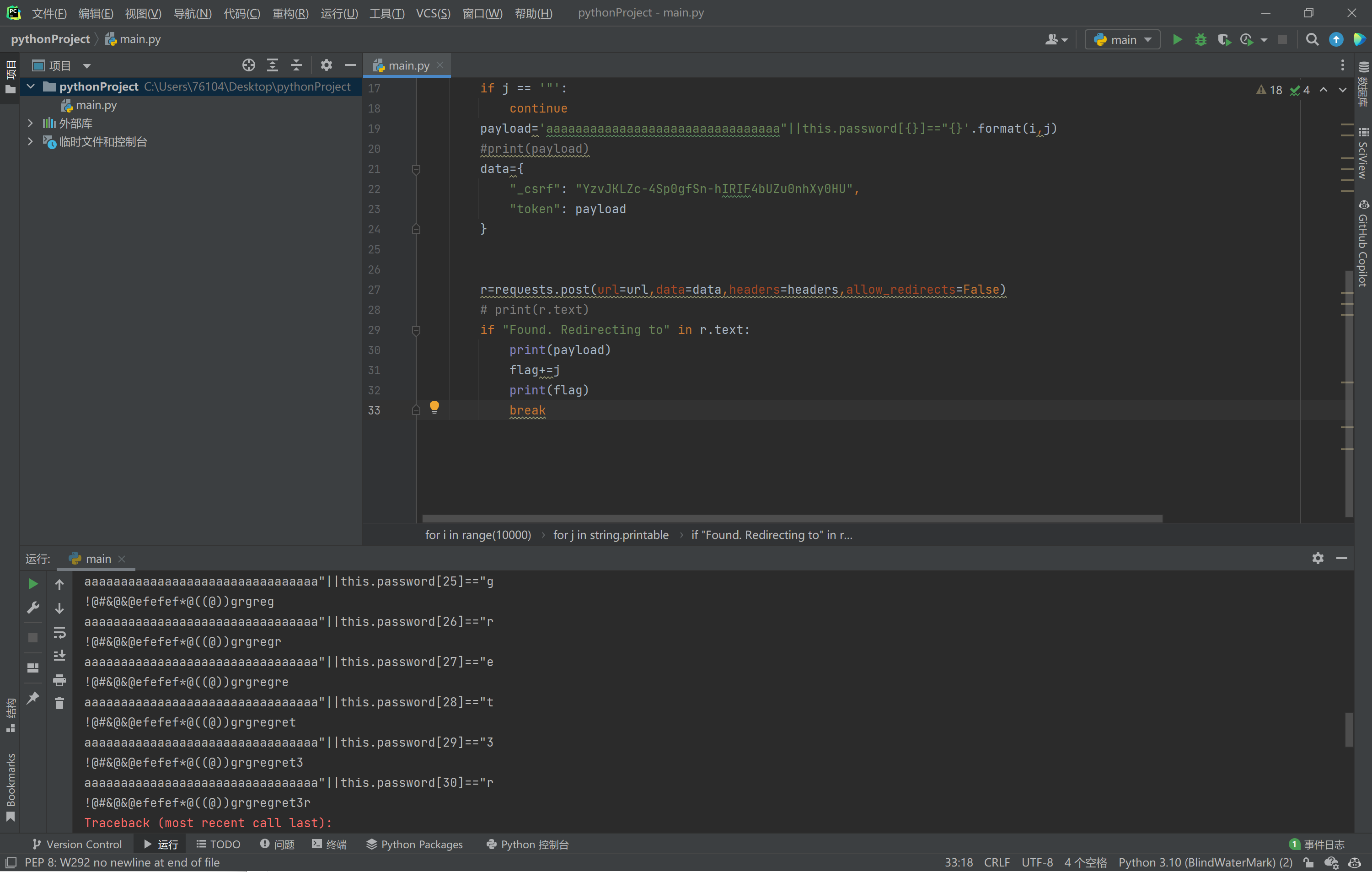
Task: Select opened file target icon in Project panel
Action: 248,65
